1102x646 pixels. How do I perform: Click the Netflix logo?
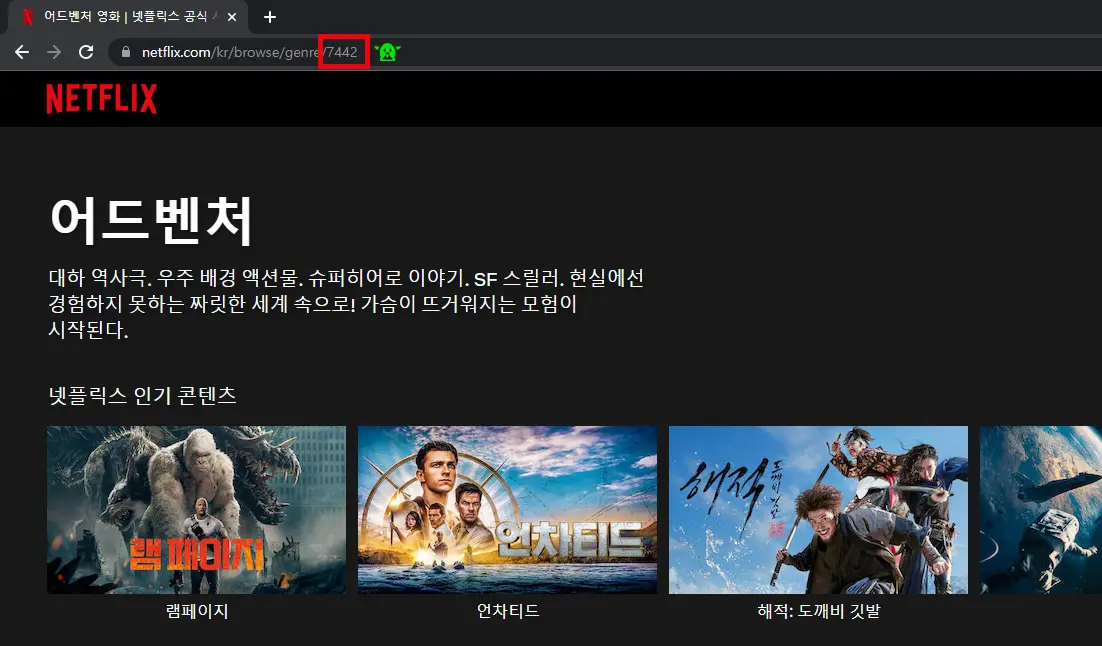102,99
